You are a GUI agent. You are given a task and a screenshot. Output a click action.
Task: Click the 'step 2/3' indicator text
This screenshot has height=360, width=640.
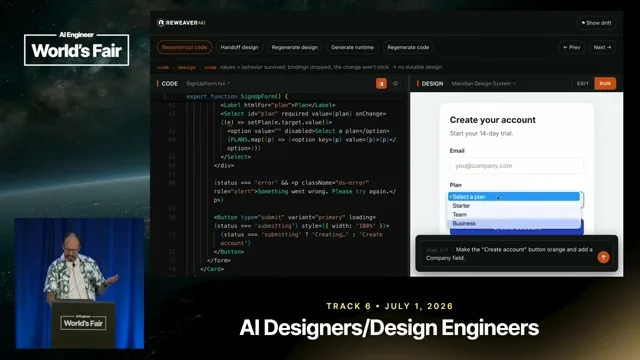coord(437,250)
